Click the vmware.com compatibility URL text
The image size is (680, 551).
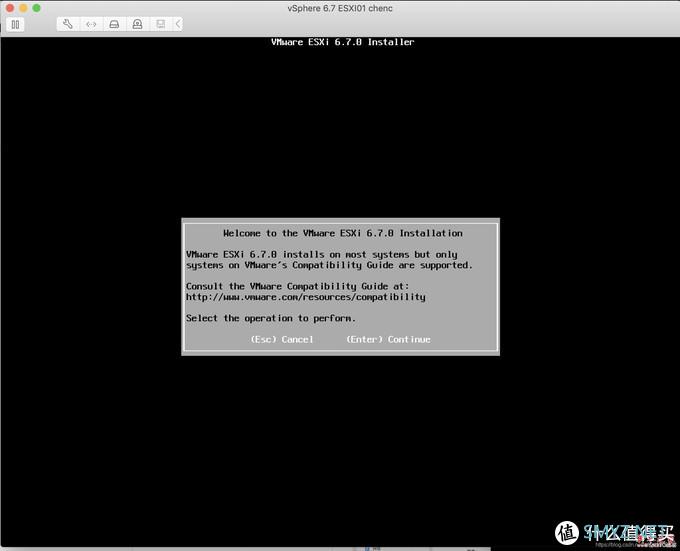point(306,297)
